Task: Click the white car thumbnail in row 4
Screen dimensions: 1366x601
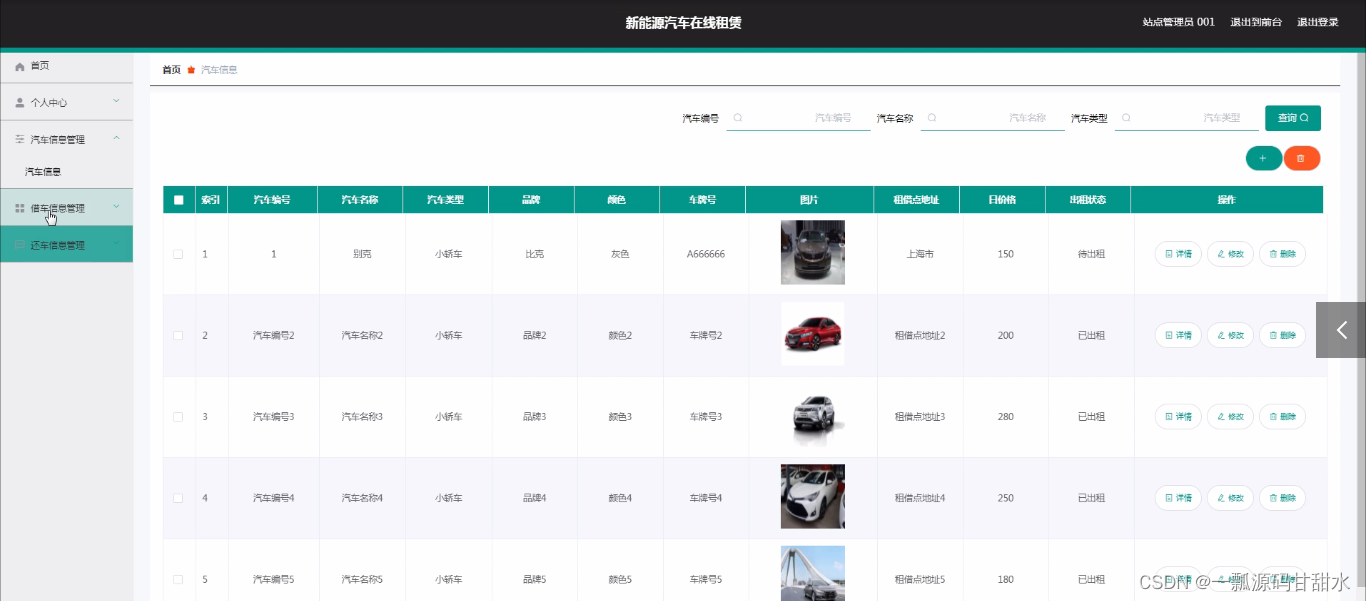Action: (x=813, y=496)
